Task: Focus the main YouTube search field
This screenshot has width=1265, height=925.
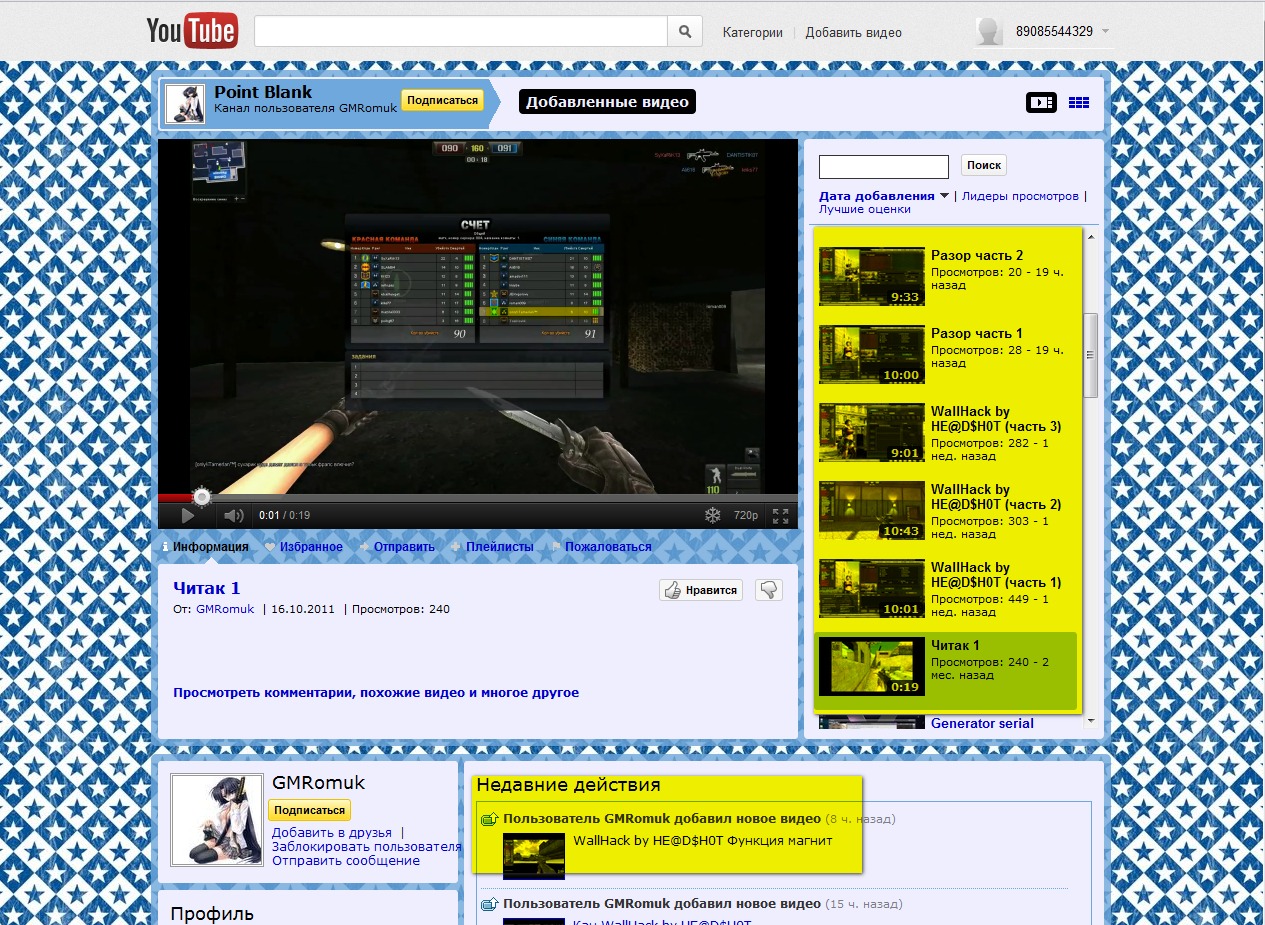Action: [461, 32]
